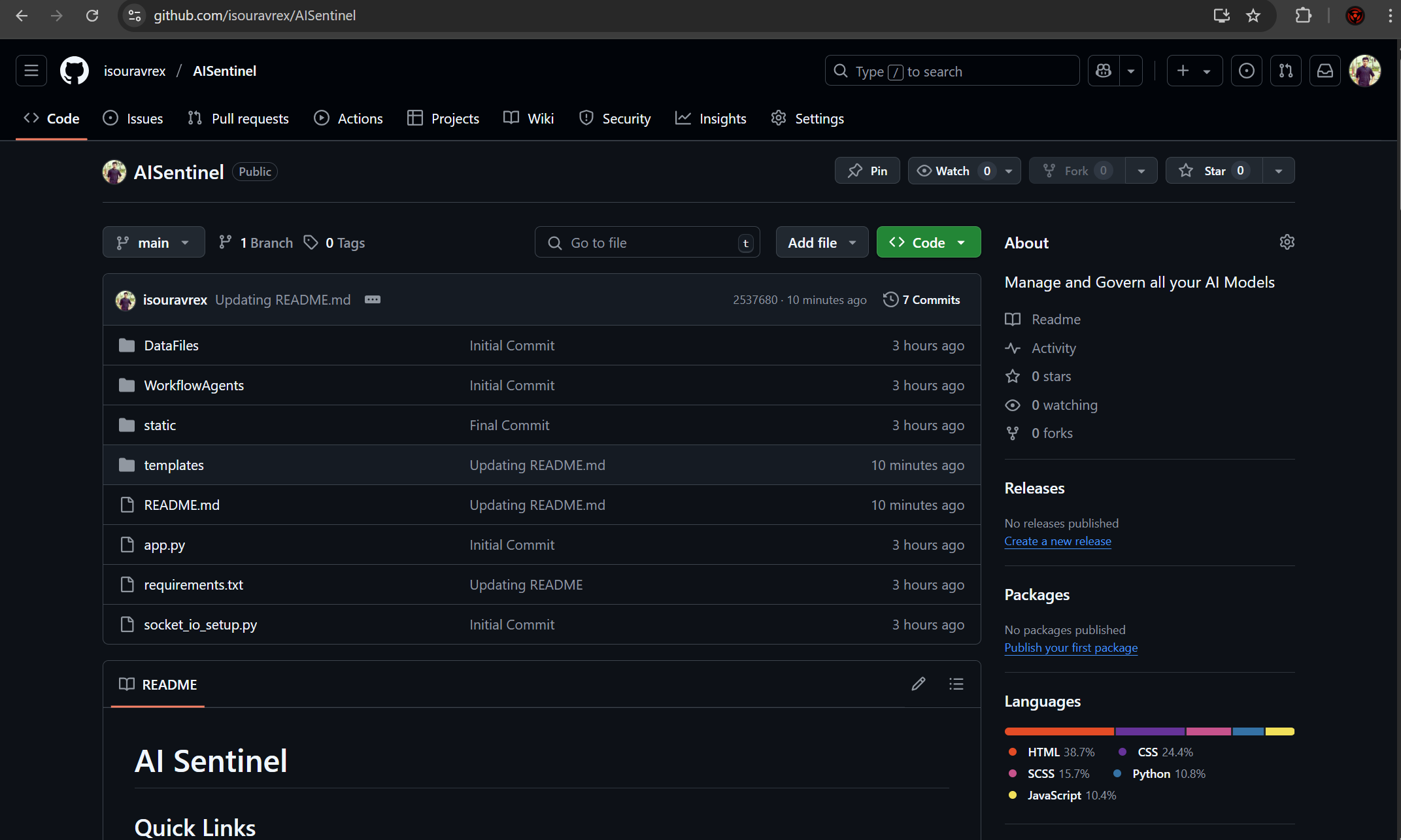Edit README with the pencil icon

[x=919, y=684]
